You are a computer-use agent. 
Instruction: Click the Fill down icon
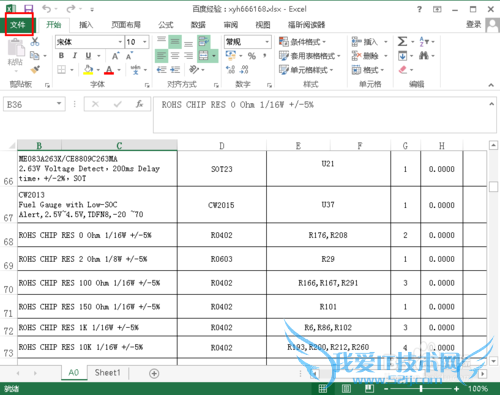pos(402,56)
